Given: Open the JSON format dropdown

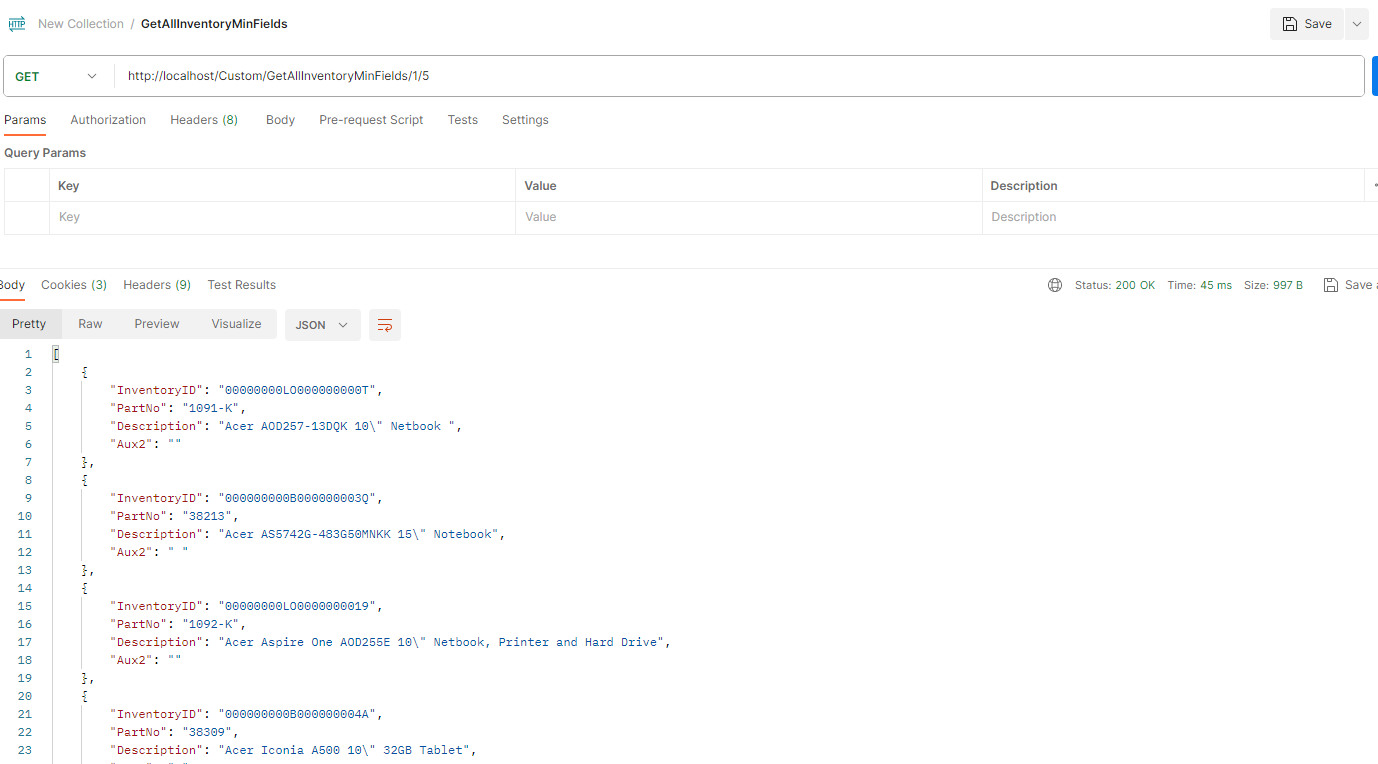Looking at the screenshot, I should tap(322, 325).
